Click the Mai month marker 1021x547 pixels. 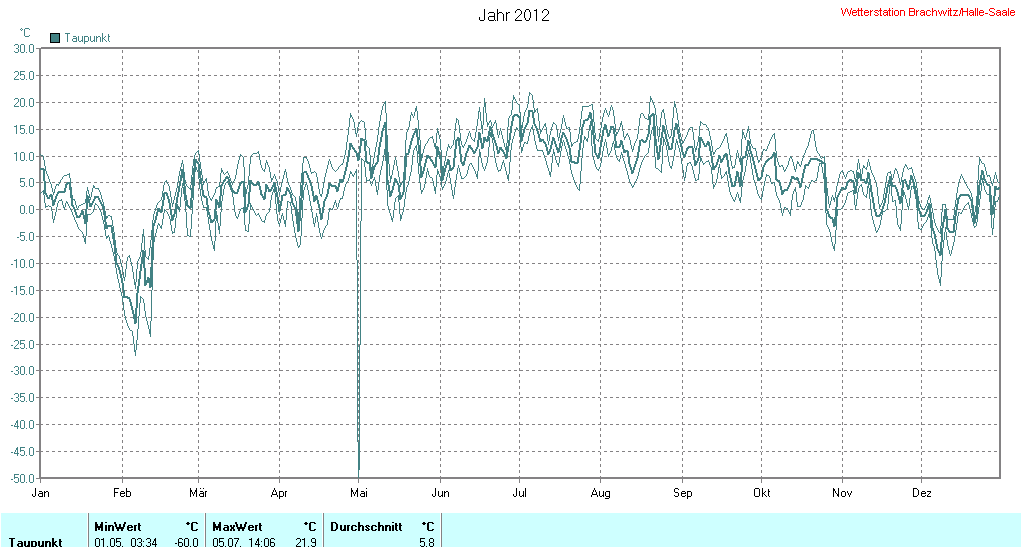pos(359,493)
